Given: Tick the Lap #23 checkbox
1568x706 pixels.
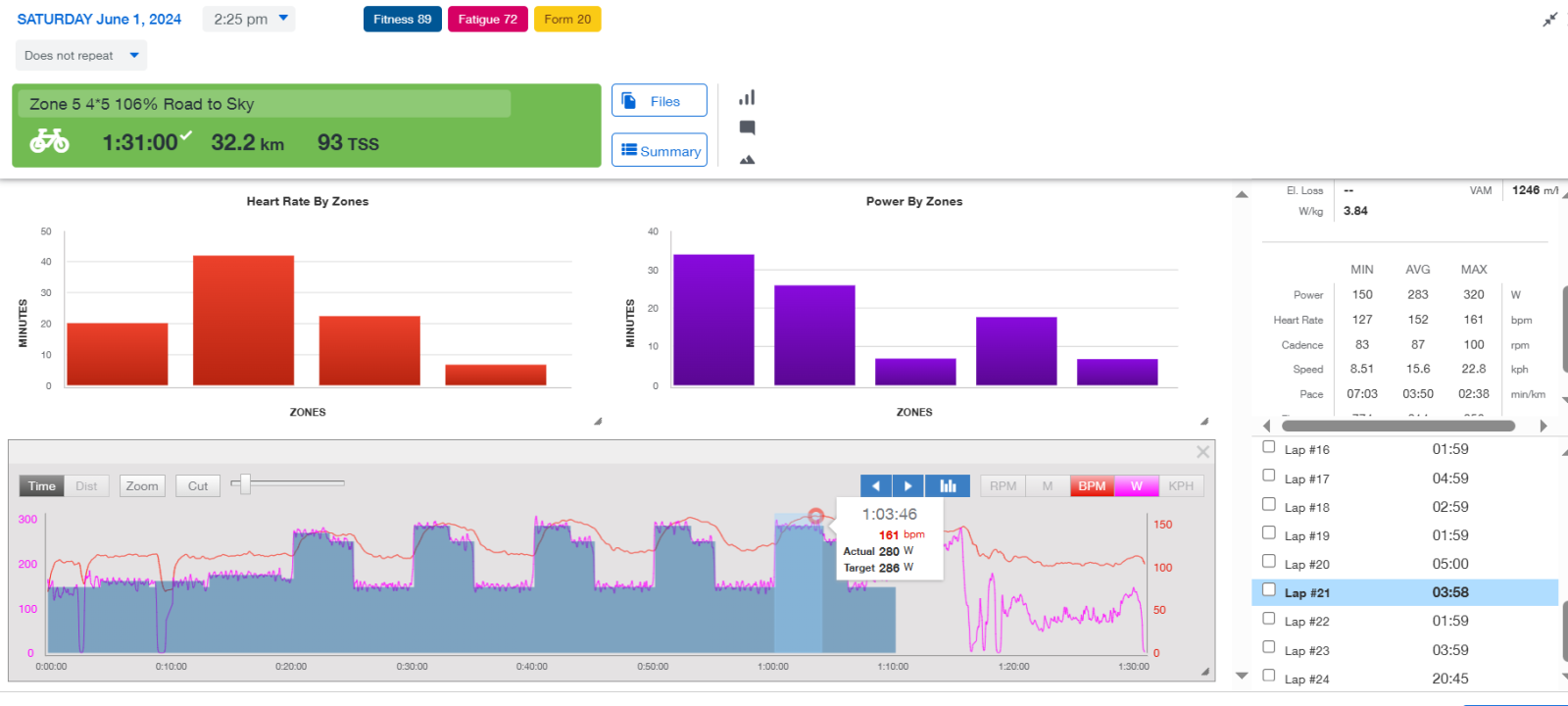Looking at the screenshot, I should click(x=1269, y=647).
